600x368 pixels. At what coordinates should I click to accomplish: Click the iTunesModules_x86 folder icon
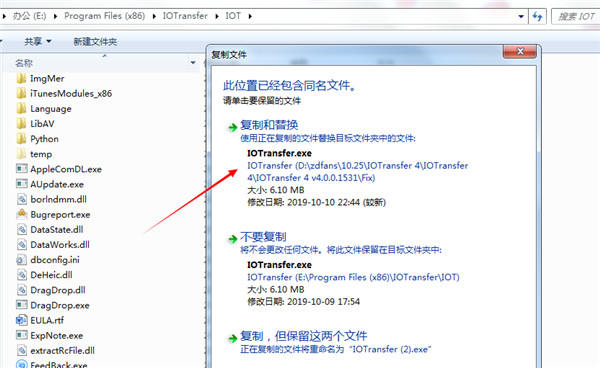pos(21,93)
